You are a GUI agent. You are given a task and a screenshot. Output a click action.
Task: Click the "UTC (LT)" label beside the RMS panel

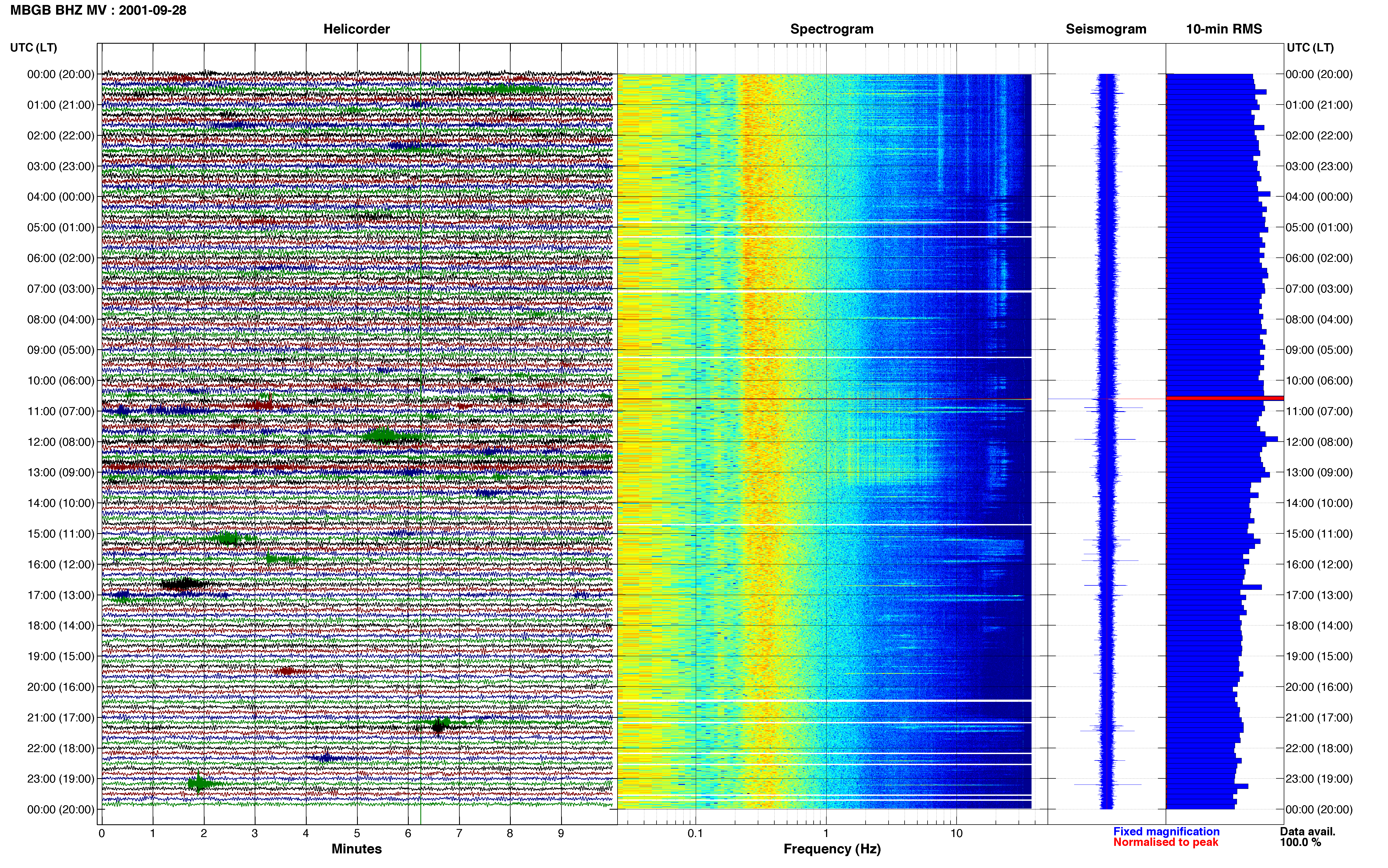tap(1310, 48)
